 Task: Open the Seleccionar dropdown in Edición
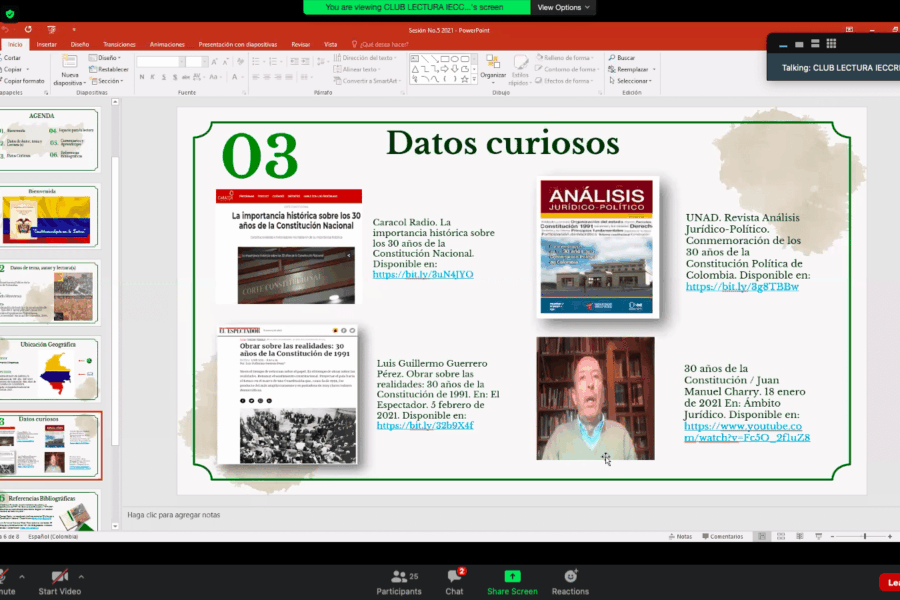pyautogui.click(x=632, y=81)
